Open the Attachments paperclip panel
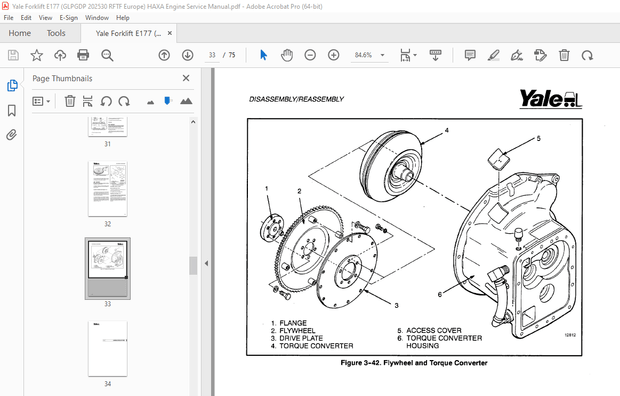This screenshot has width=620, height=396. [12, 135]
